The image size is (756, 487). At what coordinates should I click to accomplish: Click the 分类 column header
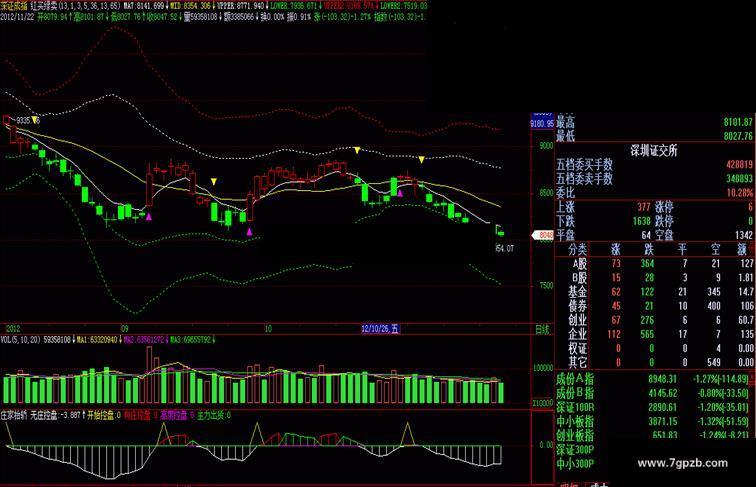tap(577, 249)
